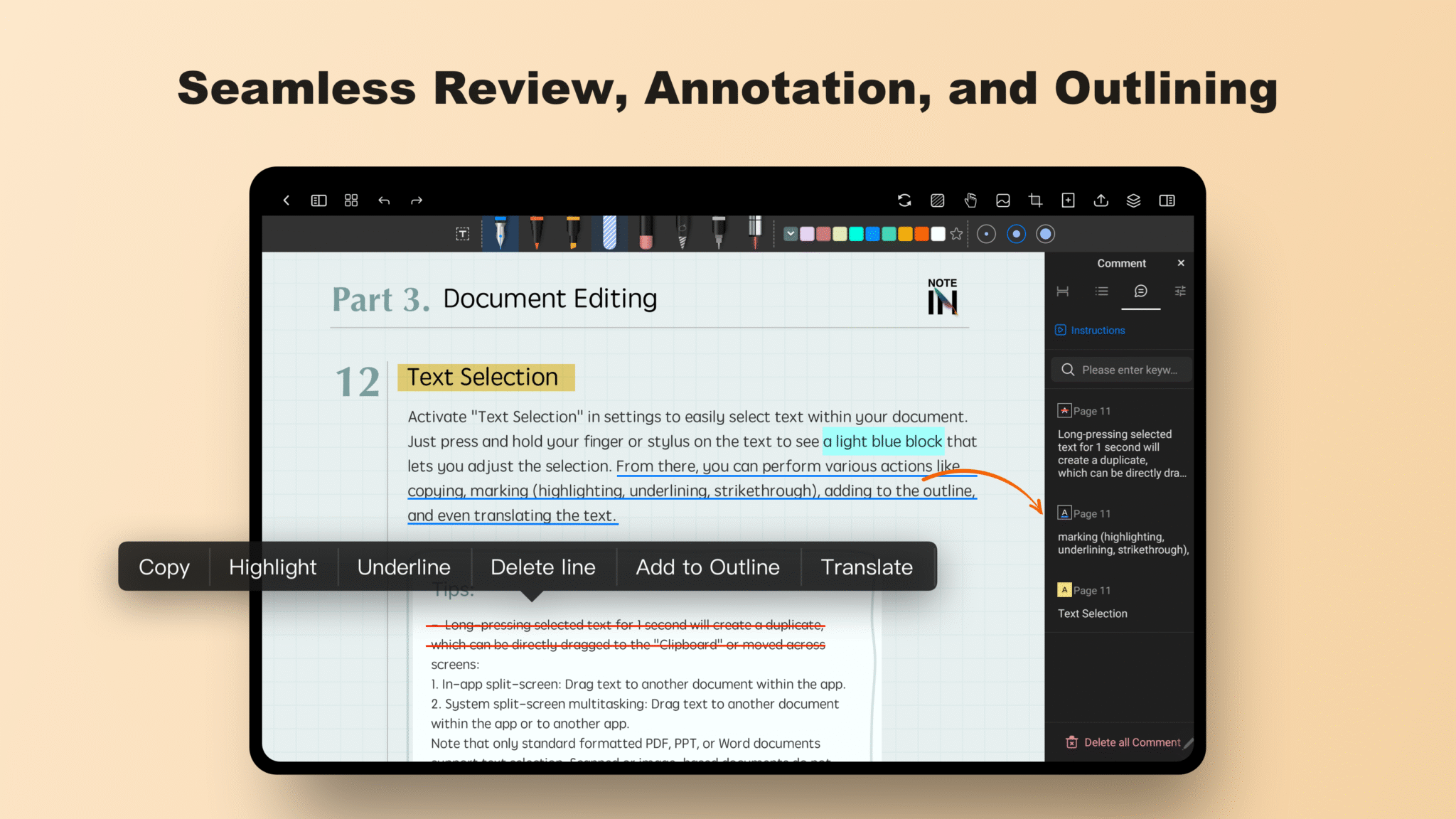Pick the eraser tool
The height and width of the screenshot is (819, 1456).
pyautogui.click(x=644, y=235)
